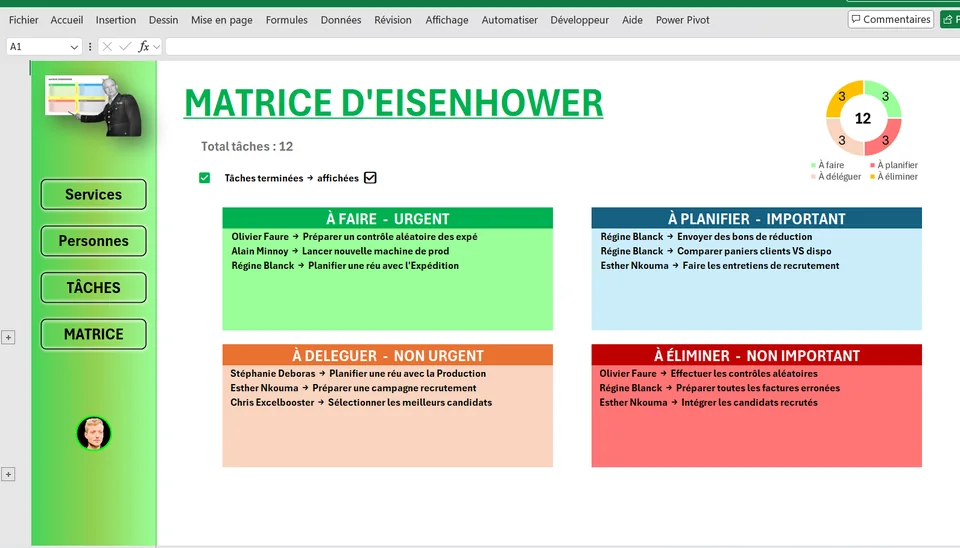Switch to the Données tab

(341, 20)
